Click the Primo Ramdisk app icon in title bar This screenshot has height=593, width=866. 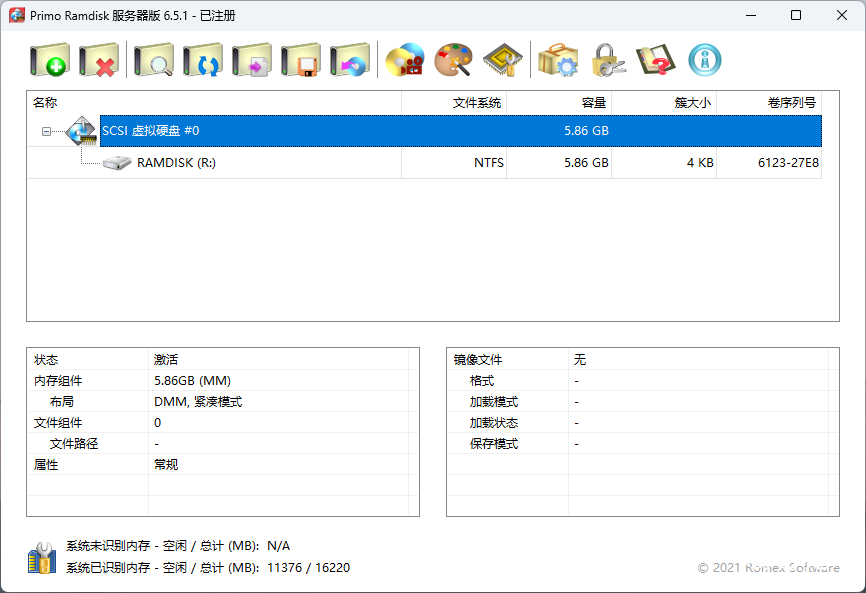17,15
